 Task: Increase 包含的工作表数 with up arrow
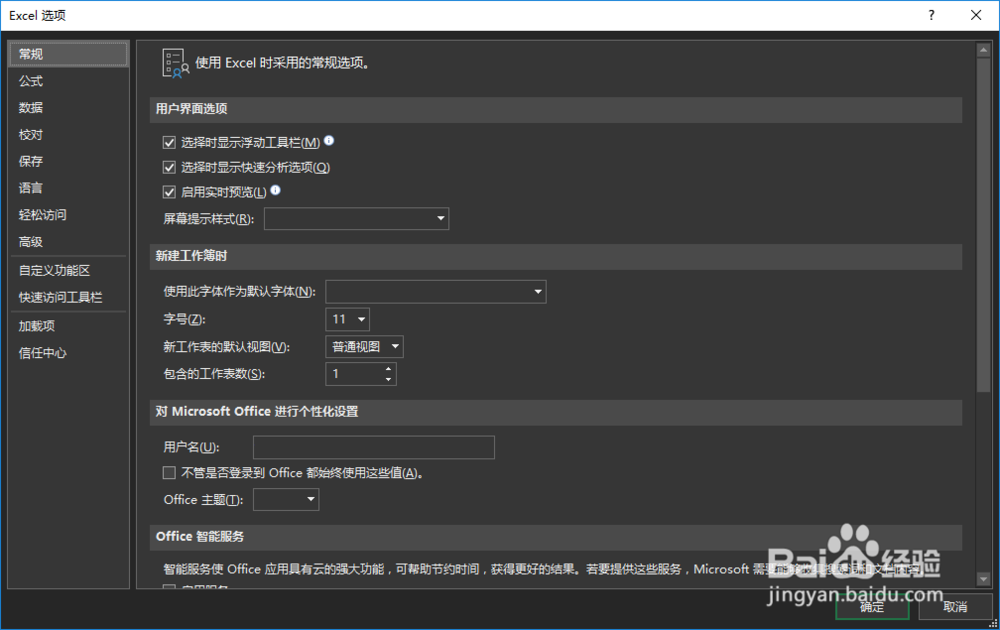(x=388, y=369)
